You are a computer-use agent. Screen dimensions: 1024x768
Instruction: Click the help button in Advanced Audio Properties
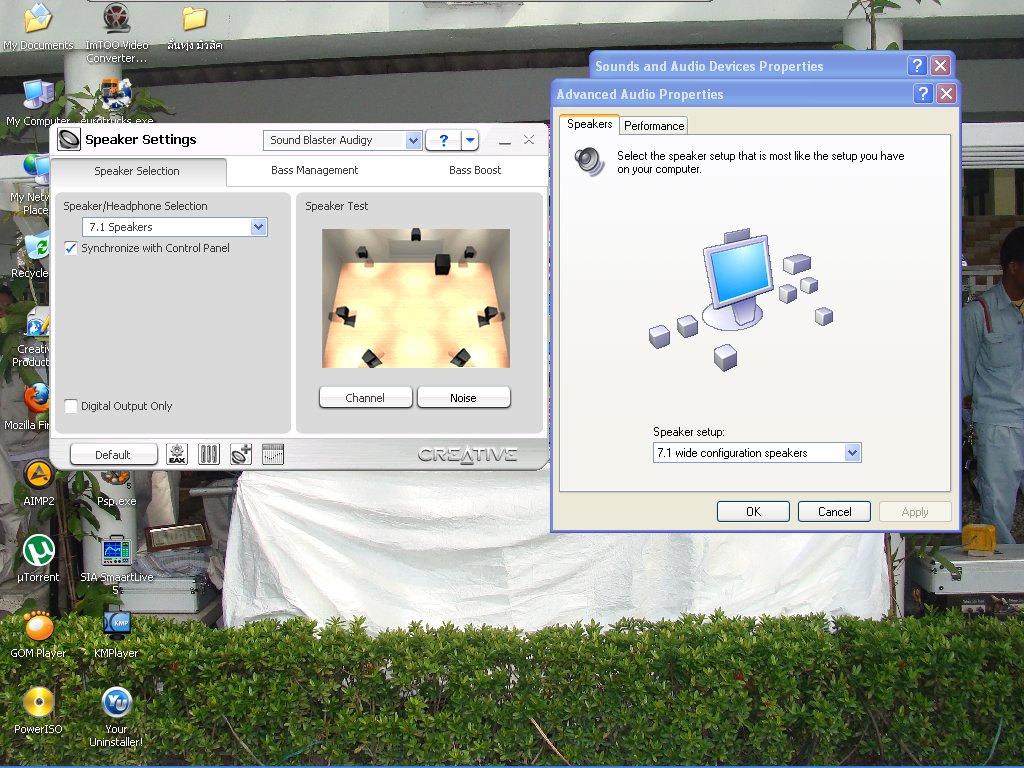click(x=922, y=93)
